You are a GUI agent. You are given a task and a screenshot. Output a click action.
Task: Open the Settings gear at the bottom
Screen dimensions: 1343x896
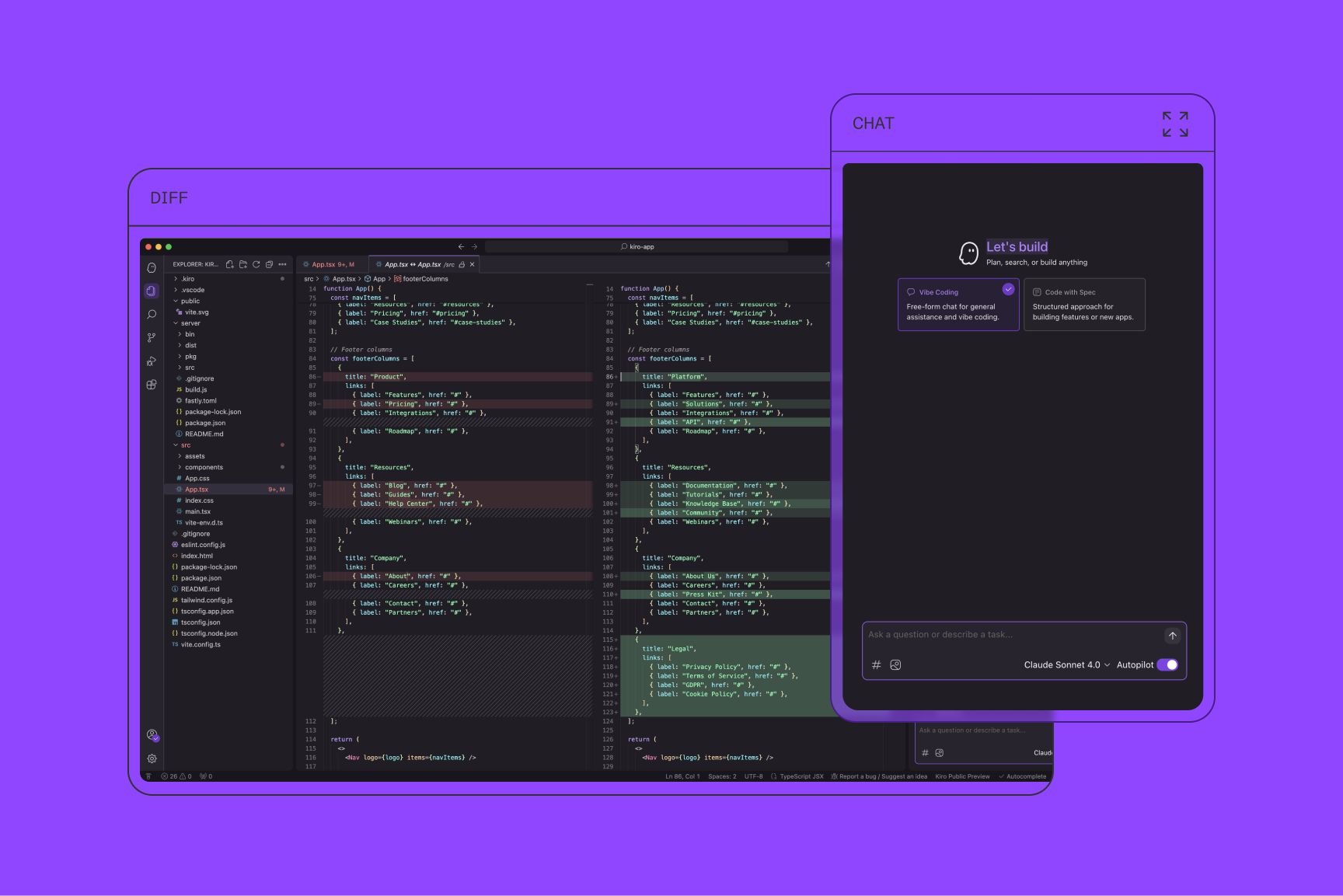tap(152, 758)
